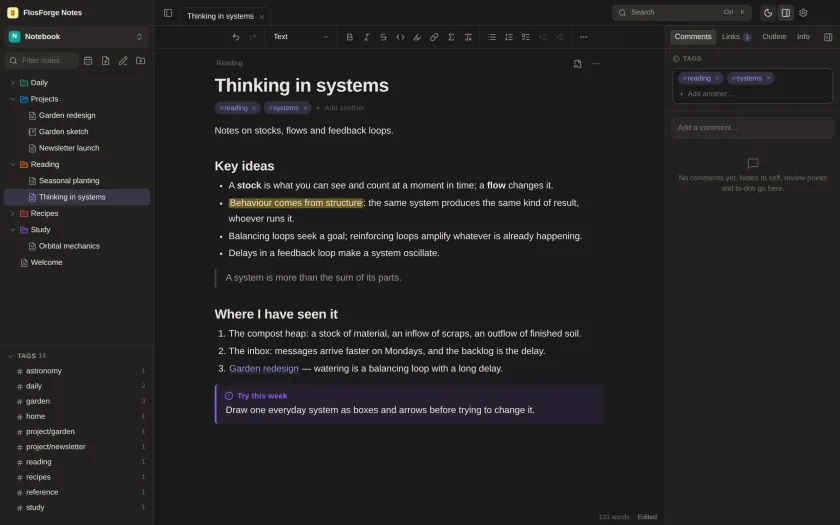Create a new note from the sidebar
840x525 pixels.
[106, 61]
